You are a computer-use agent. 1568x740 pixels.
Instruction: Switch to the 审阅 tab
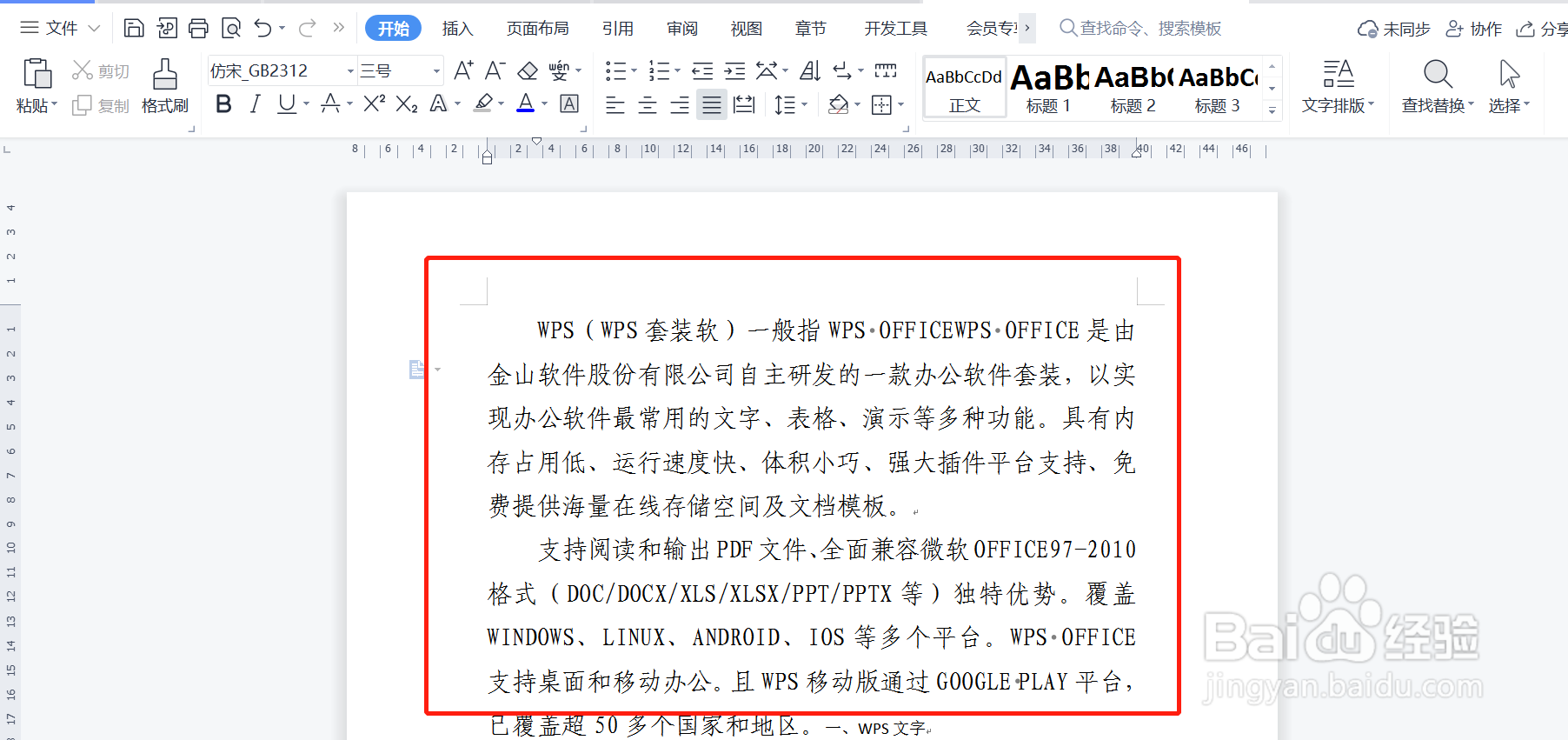tap(682, 29)
